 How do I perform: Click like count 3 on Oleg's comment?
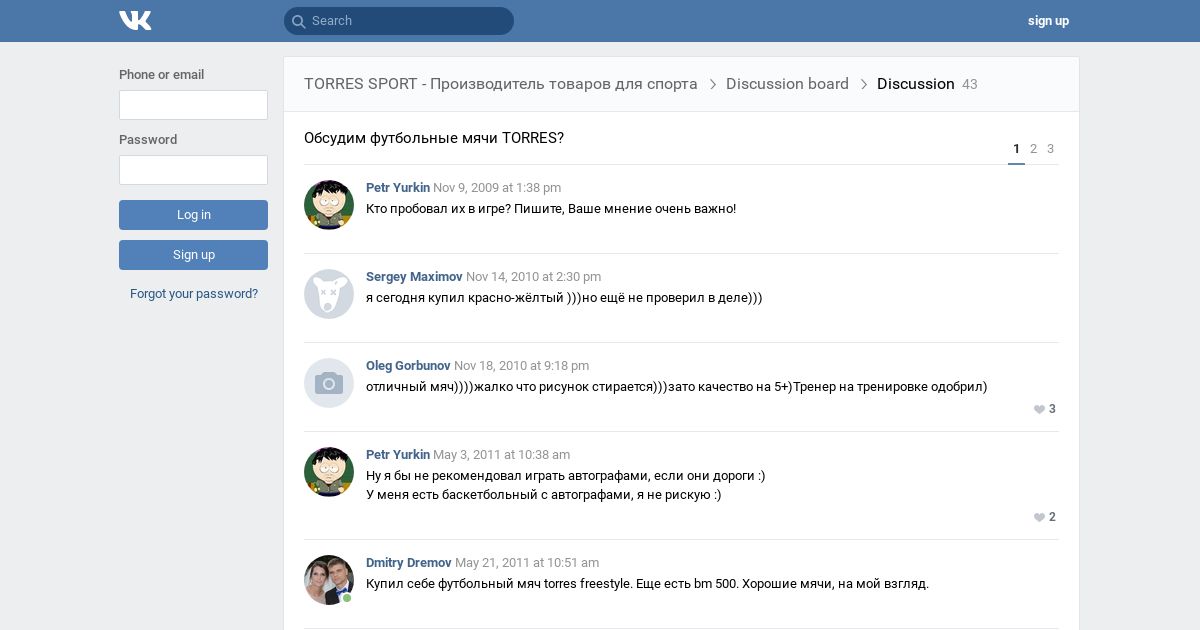(x=1052, y=409)
